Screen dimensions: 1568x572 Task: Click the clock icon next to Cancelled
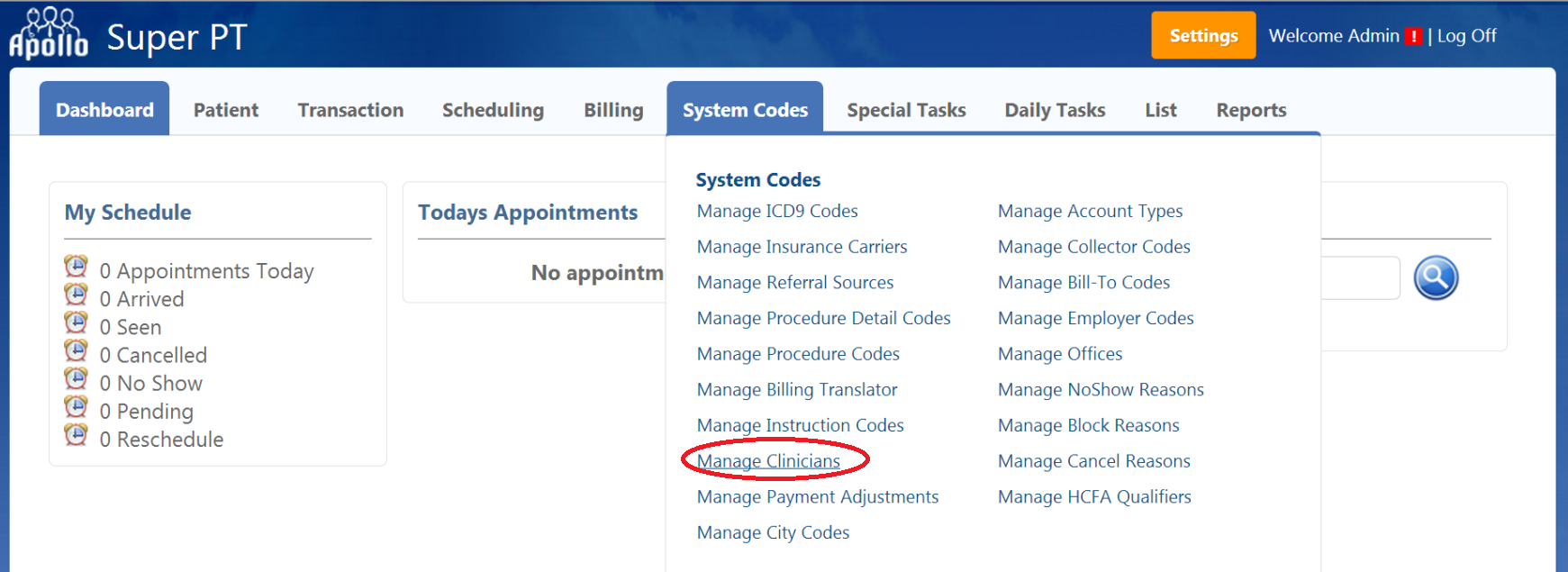click(x=77, y=350)
